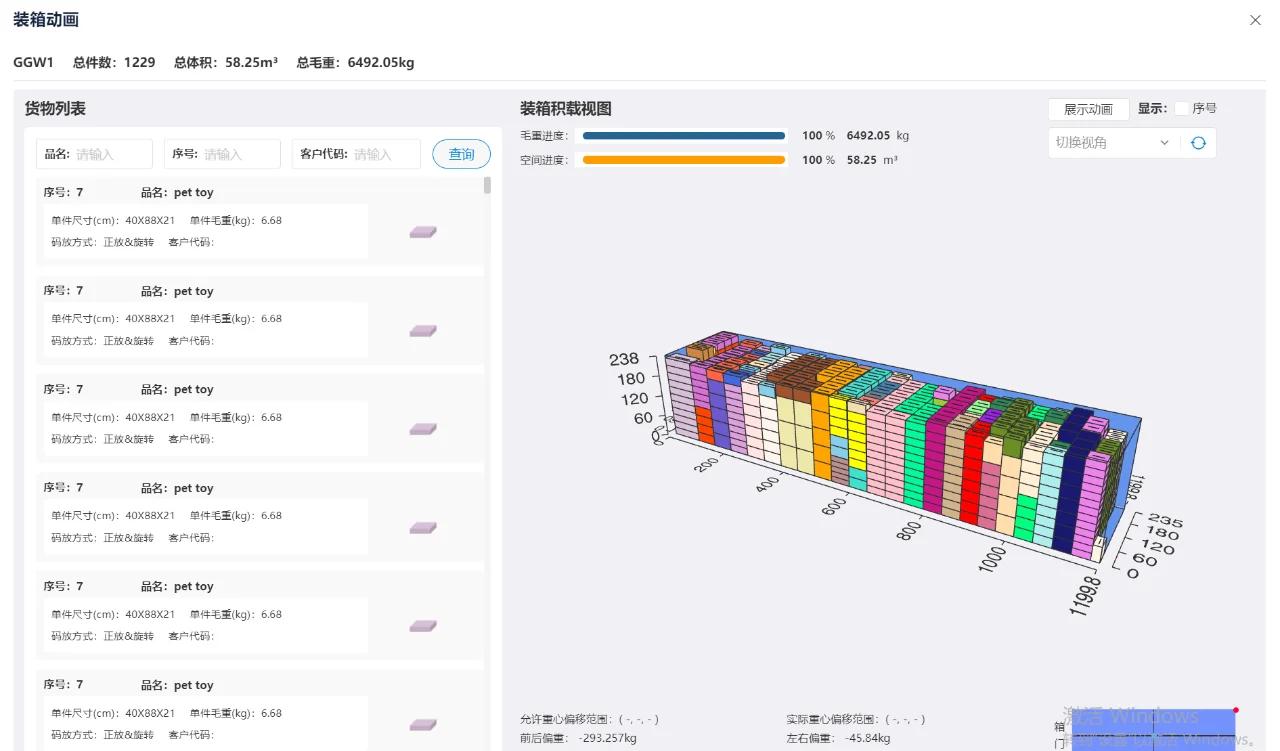Screen dimensions: 1280x751
Task: Click the blue refresh view icon beside 切换视角
Action: 1198,142
